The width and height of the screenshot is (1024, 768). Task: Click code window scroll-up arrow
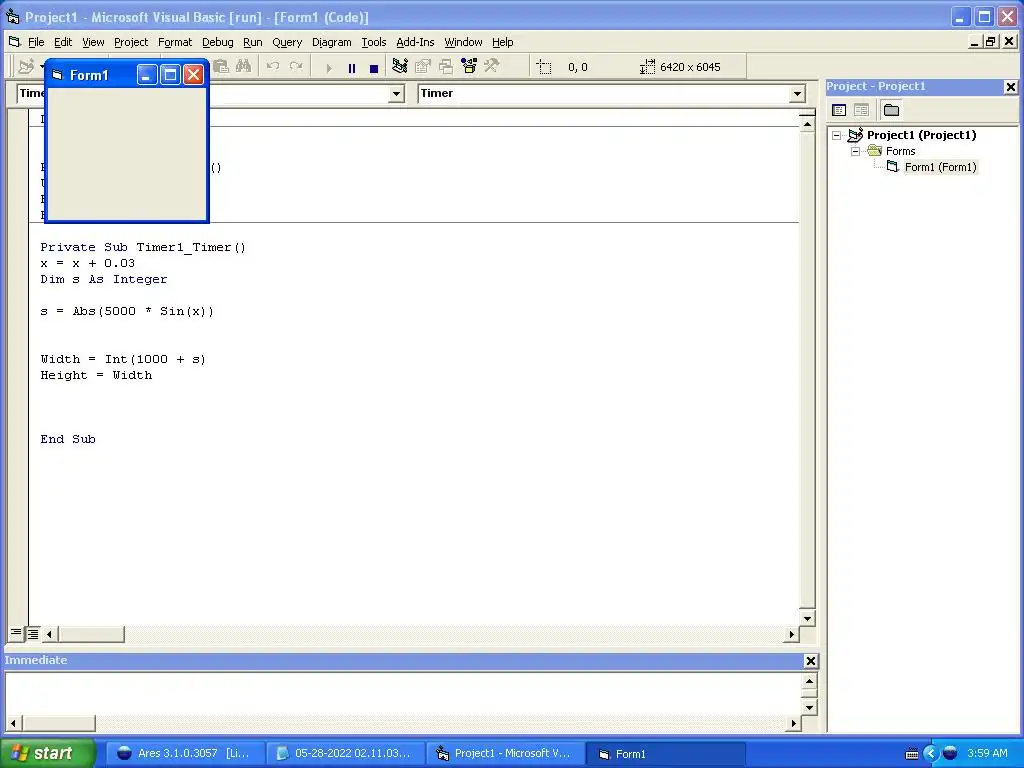click(807, 123)
